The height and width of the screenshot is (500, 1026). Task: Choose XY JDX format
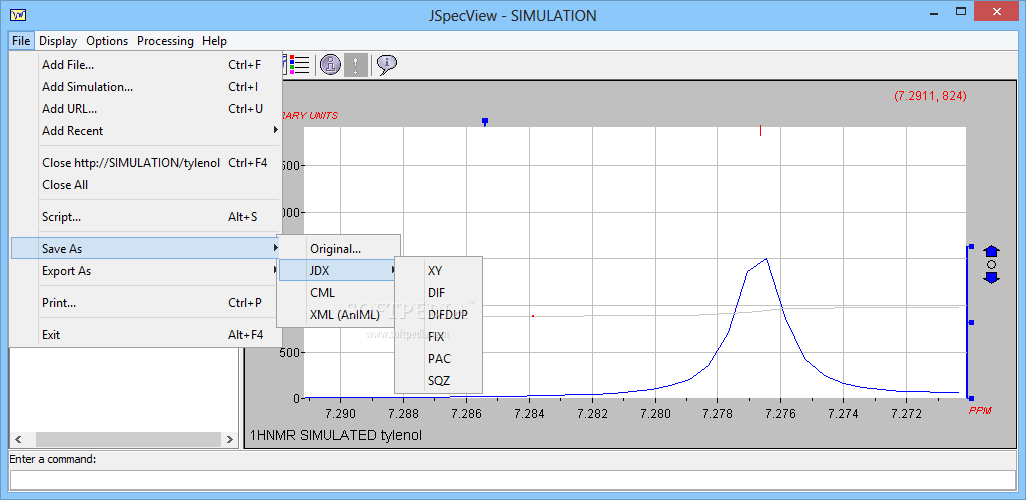click(x=438, y=270)
